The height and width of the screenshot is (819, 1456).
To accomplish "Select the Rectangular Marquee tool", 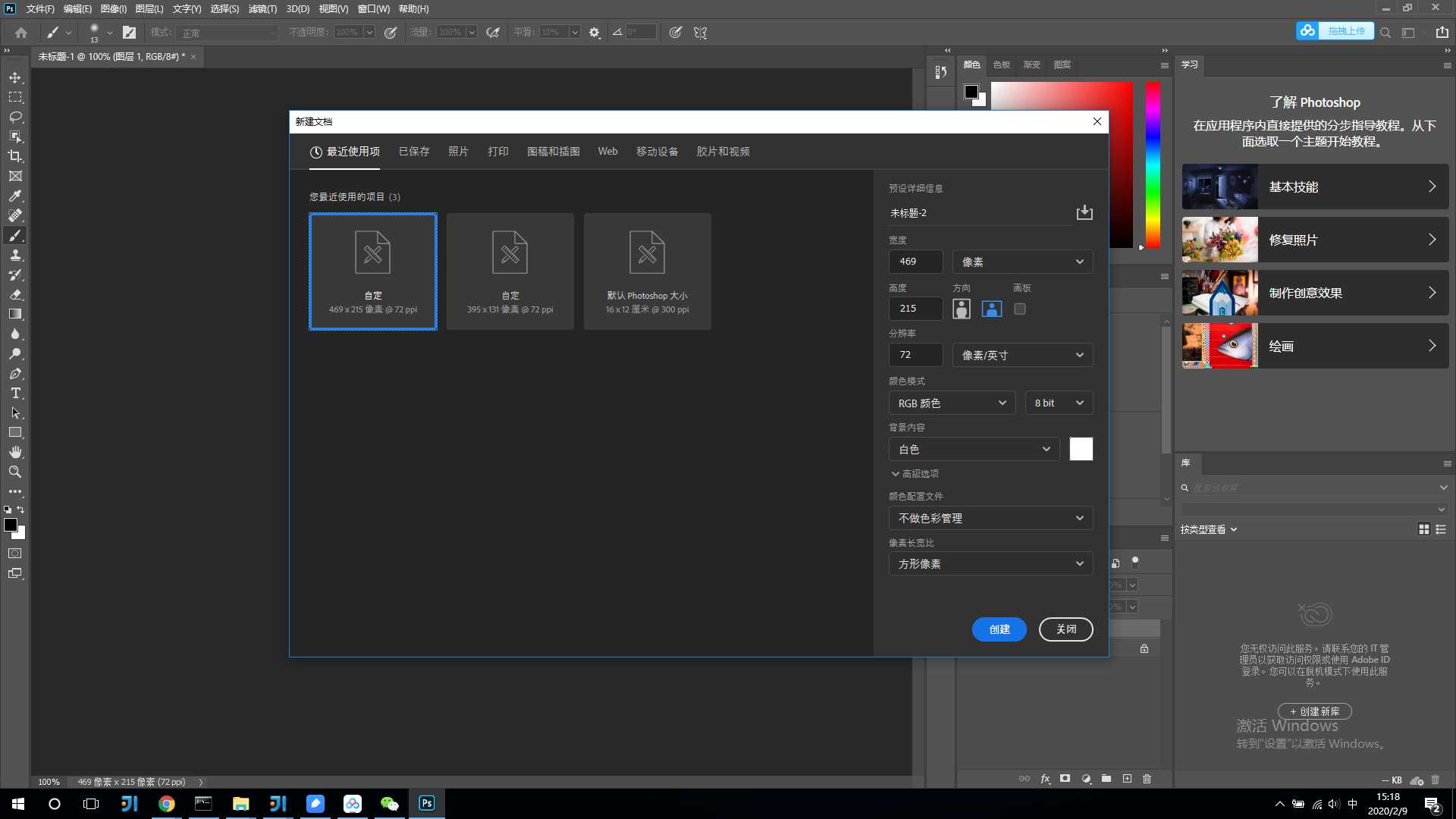I will [15, 97].
